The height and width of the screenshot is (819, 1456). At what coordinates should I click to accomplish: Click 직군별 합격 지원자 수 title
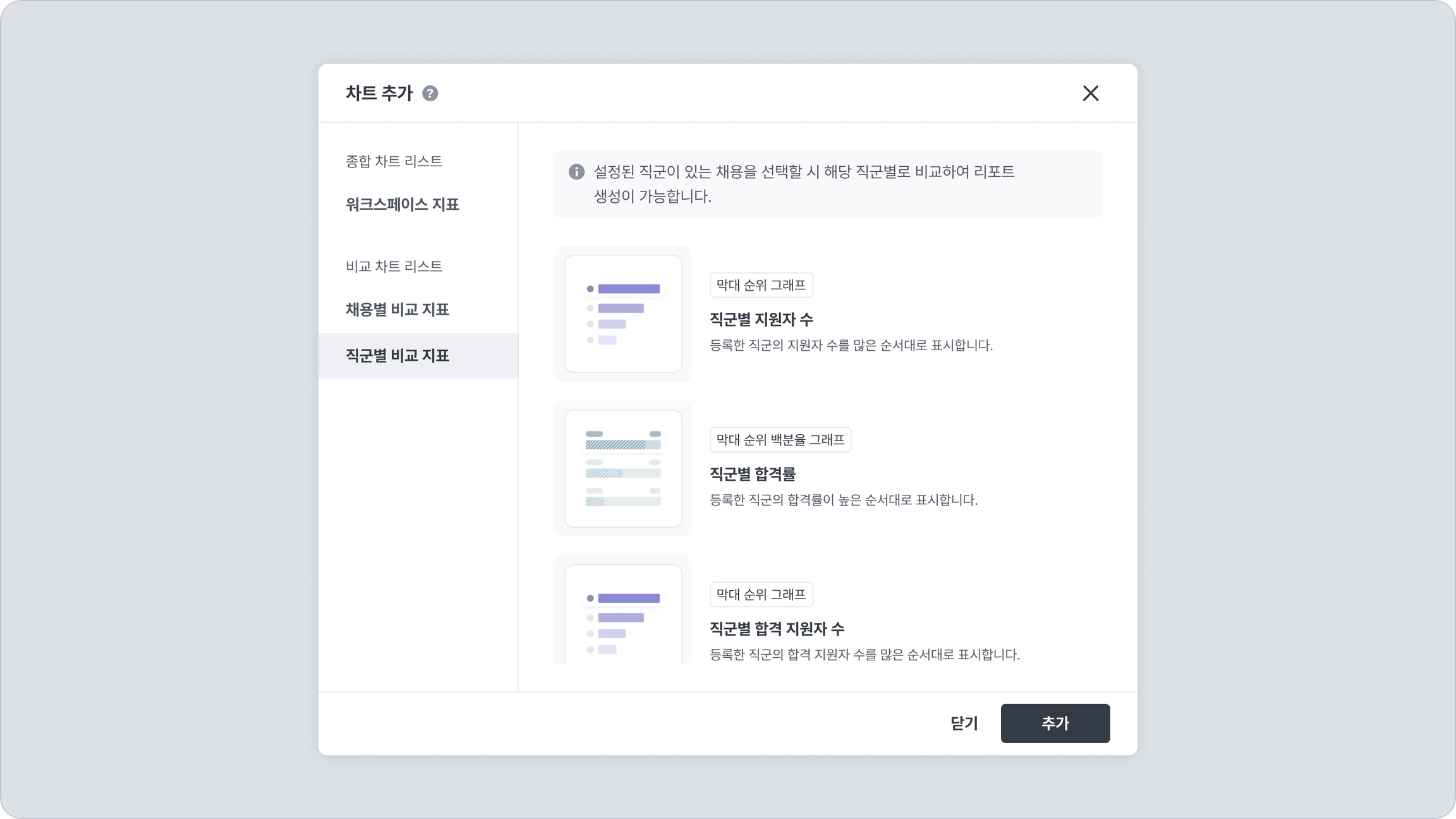[777, 629]
